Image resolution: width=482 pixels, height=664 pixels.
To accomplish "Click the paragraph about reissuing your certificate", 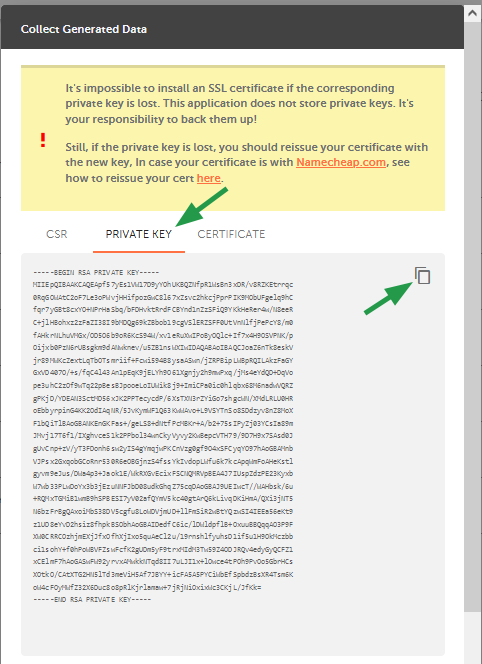I will click(x=247, y=163).
